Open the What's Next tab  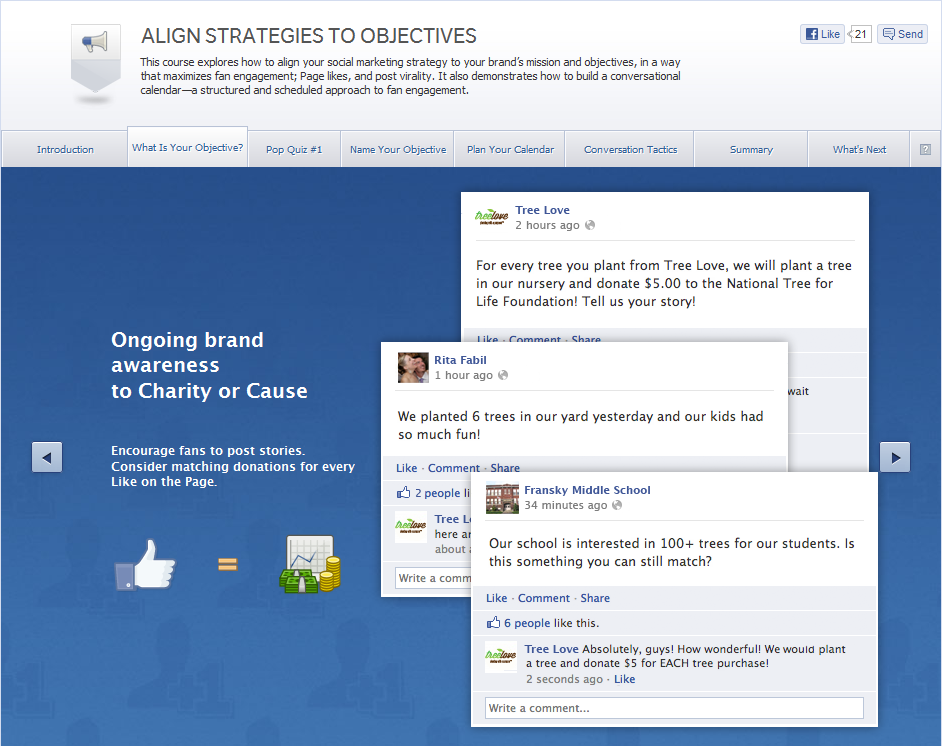click(859, 150)
